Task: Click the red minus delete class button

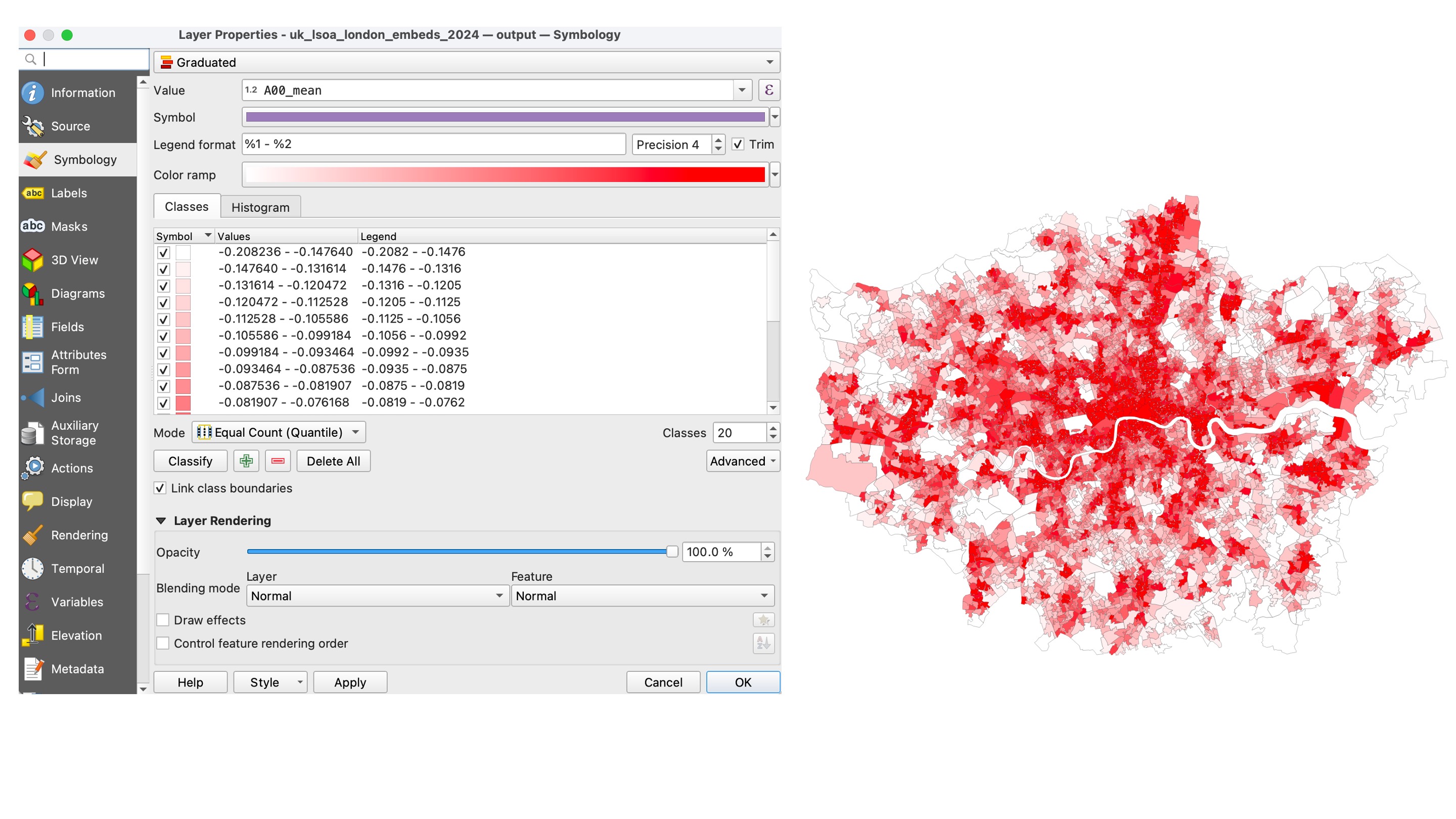Action: 278,461
